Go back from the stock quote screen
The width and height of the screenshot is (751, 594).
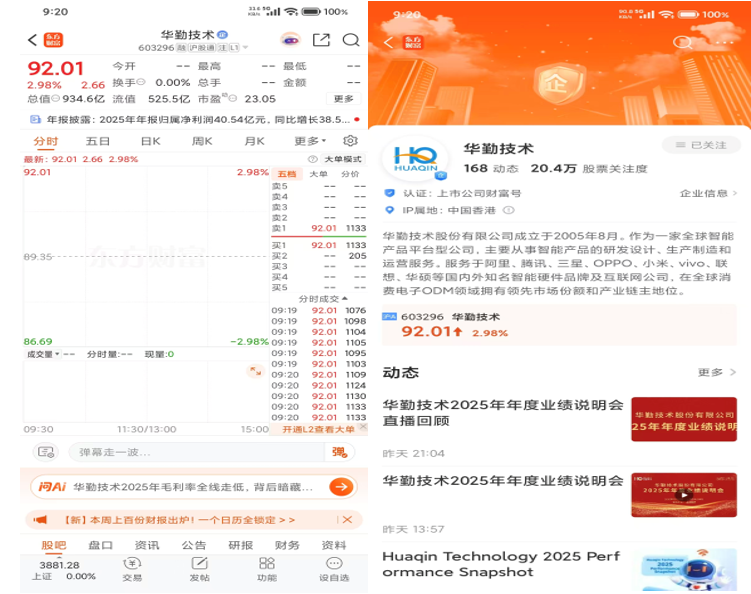pyautogui.click(x=32, y=40)
